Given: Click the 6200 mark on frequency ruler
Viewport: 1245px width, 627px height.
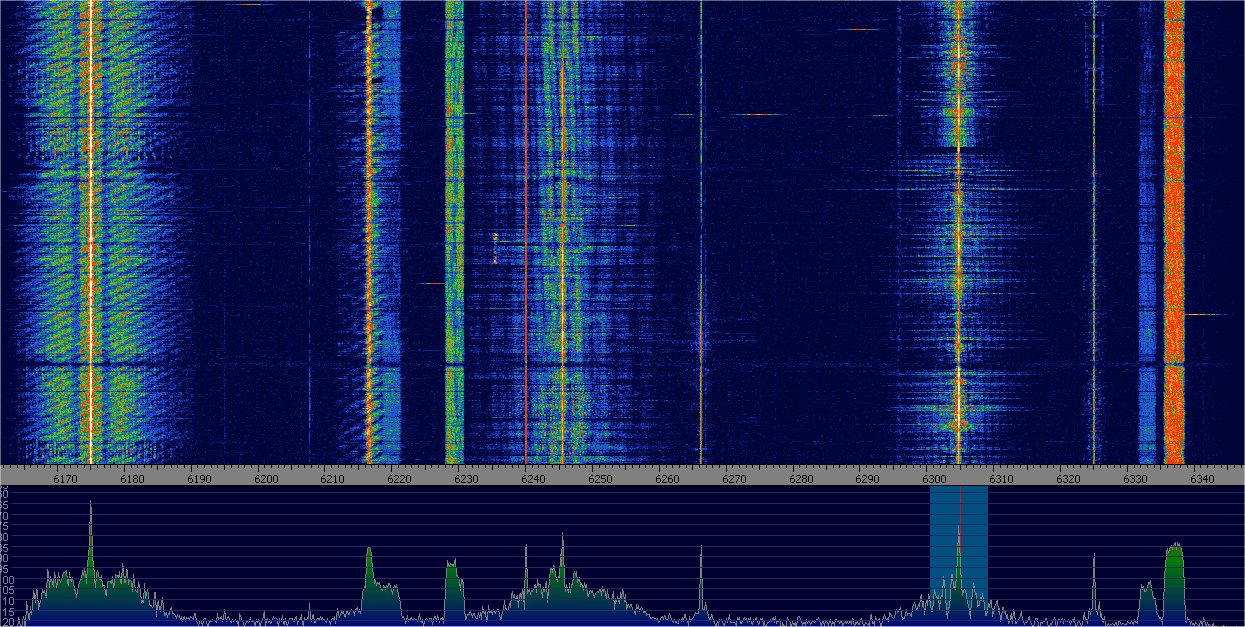Looking at the screenshot, I should click(x=266, y=480).
